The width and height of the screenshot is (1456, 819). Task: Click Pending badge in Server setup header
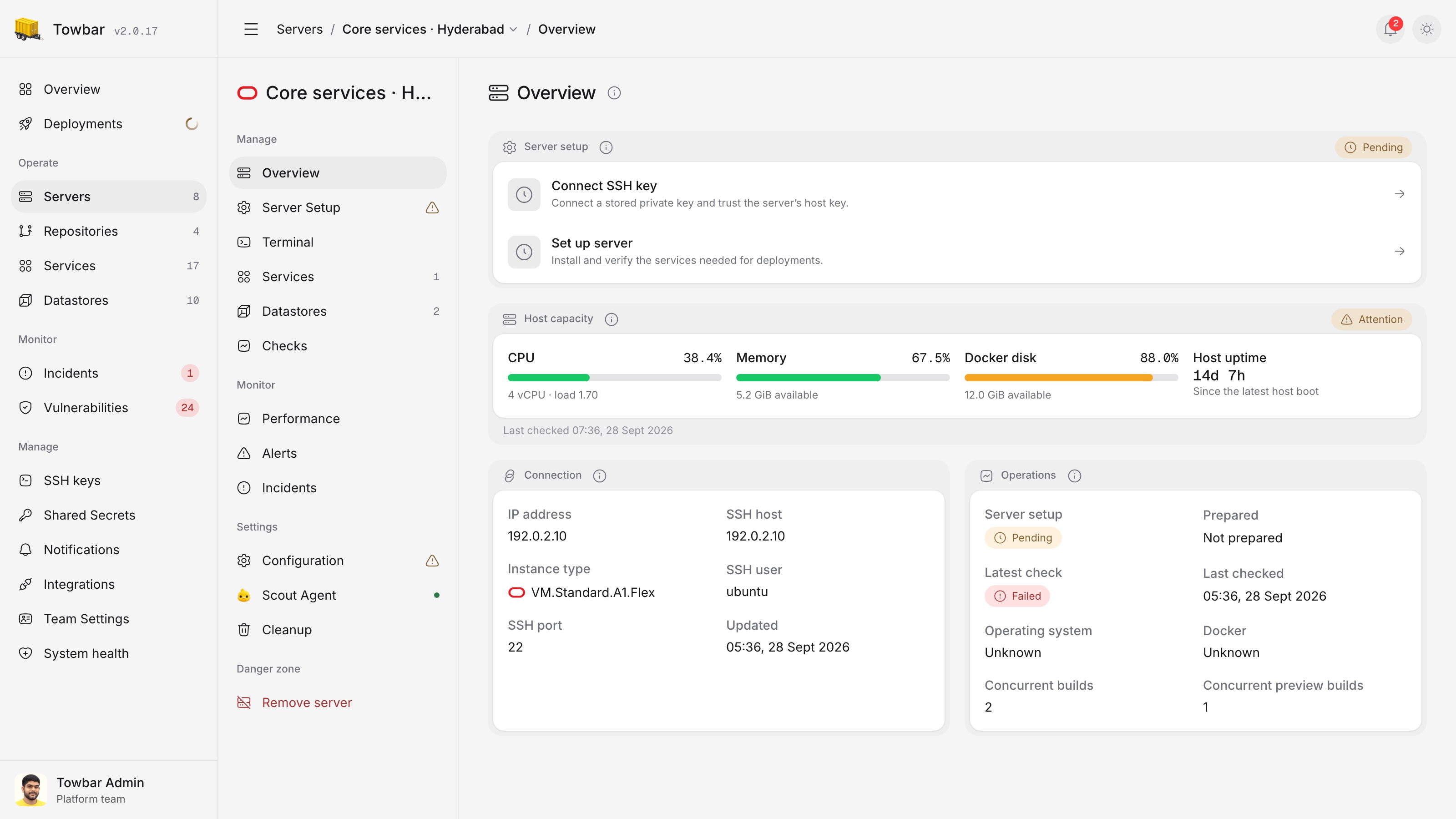(x=1374, y=147)
